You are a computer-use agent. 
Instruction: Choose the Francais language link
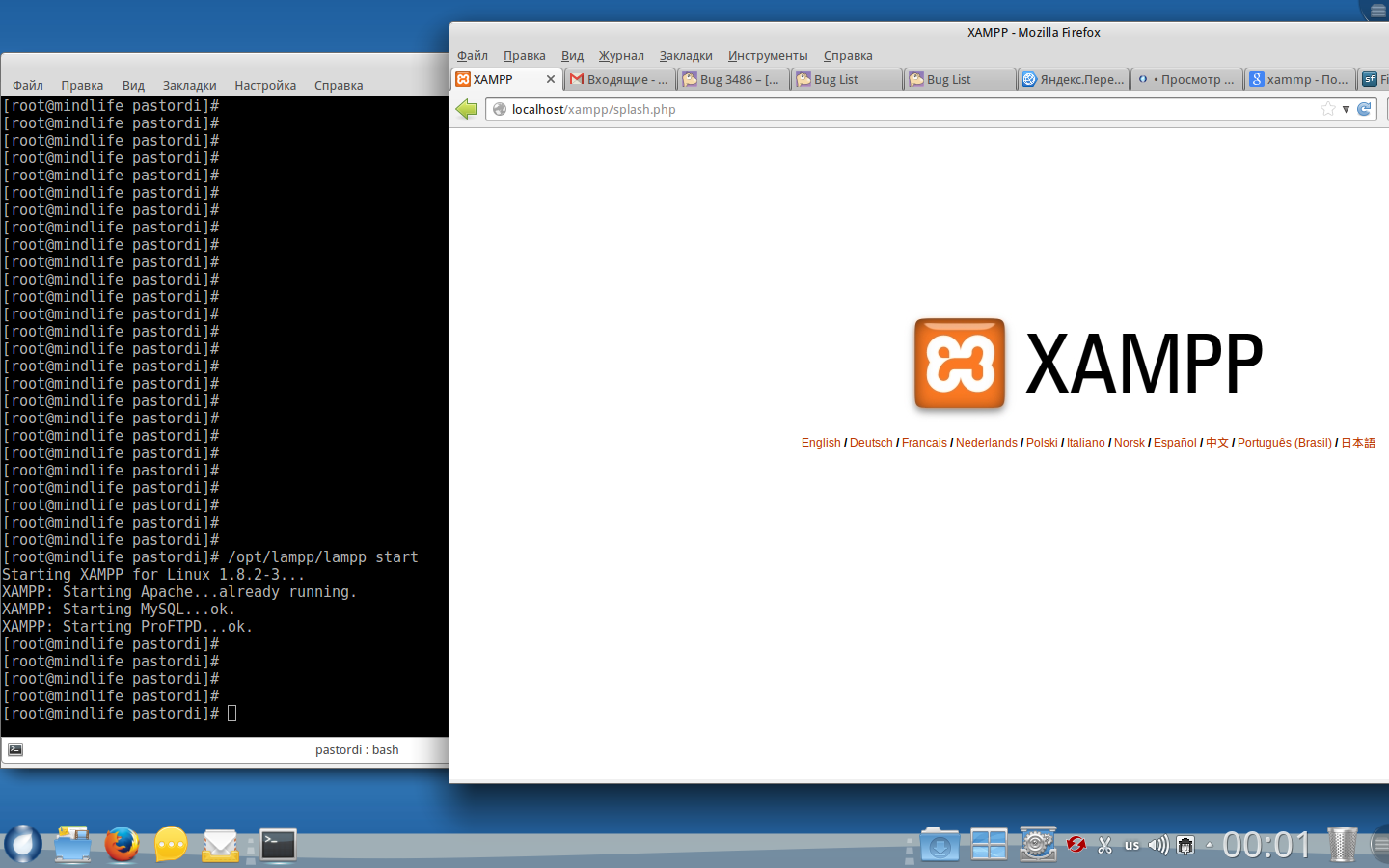click(x=924, y=443)
